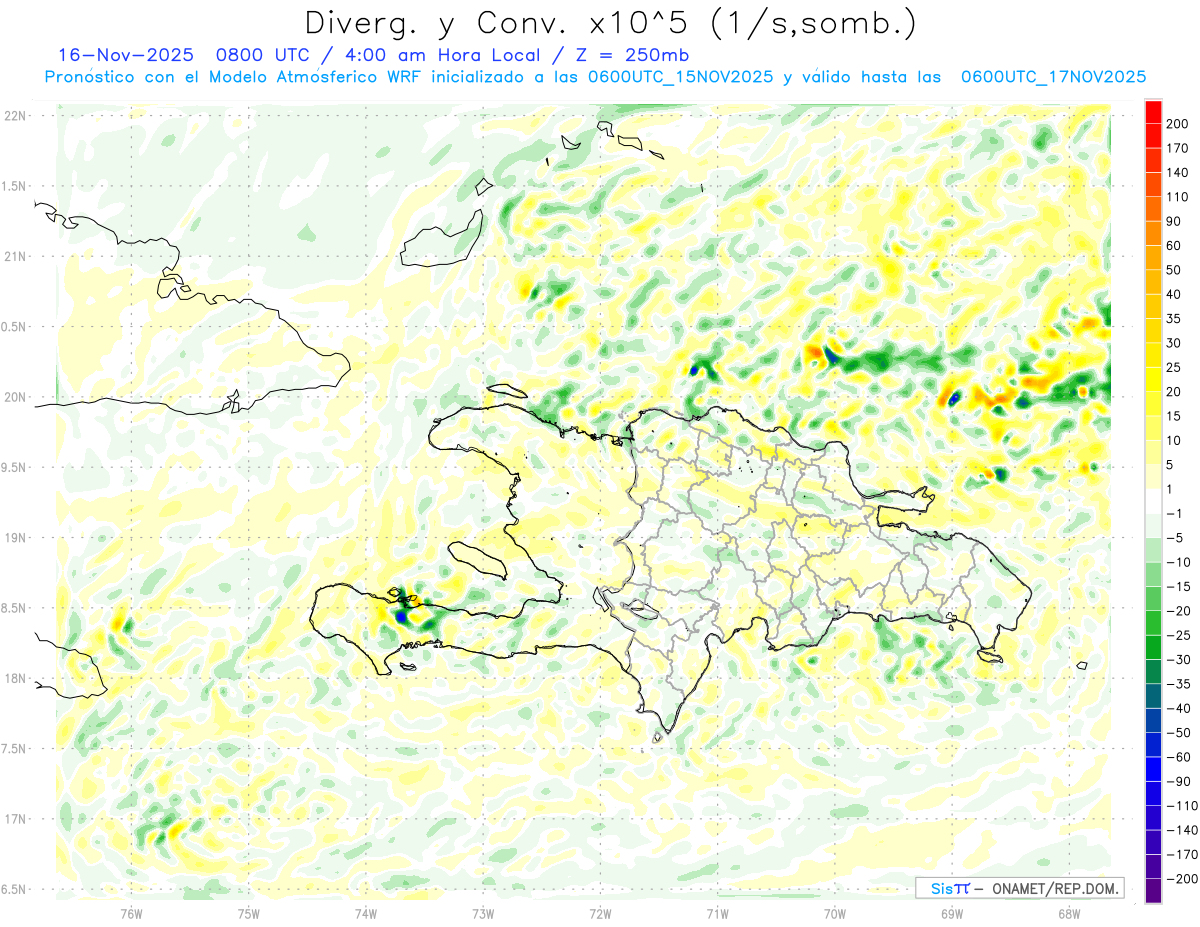This screenshot has height=927, width=1200.
Task: Click the 'SisTT - ONAMET/REP.DOM.' credit box
Action: [x=1019, y=888]
